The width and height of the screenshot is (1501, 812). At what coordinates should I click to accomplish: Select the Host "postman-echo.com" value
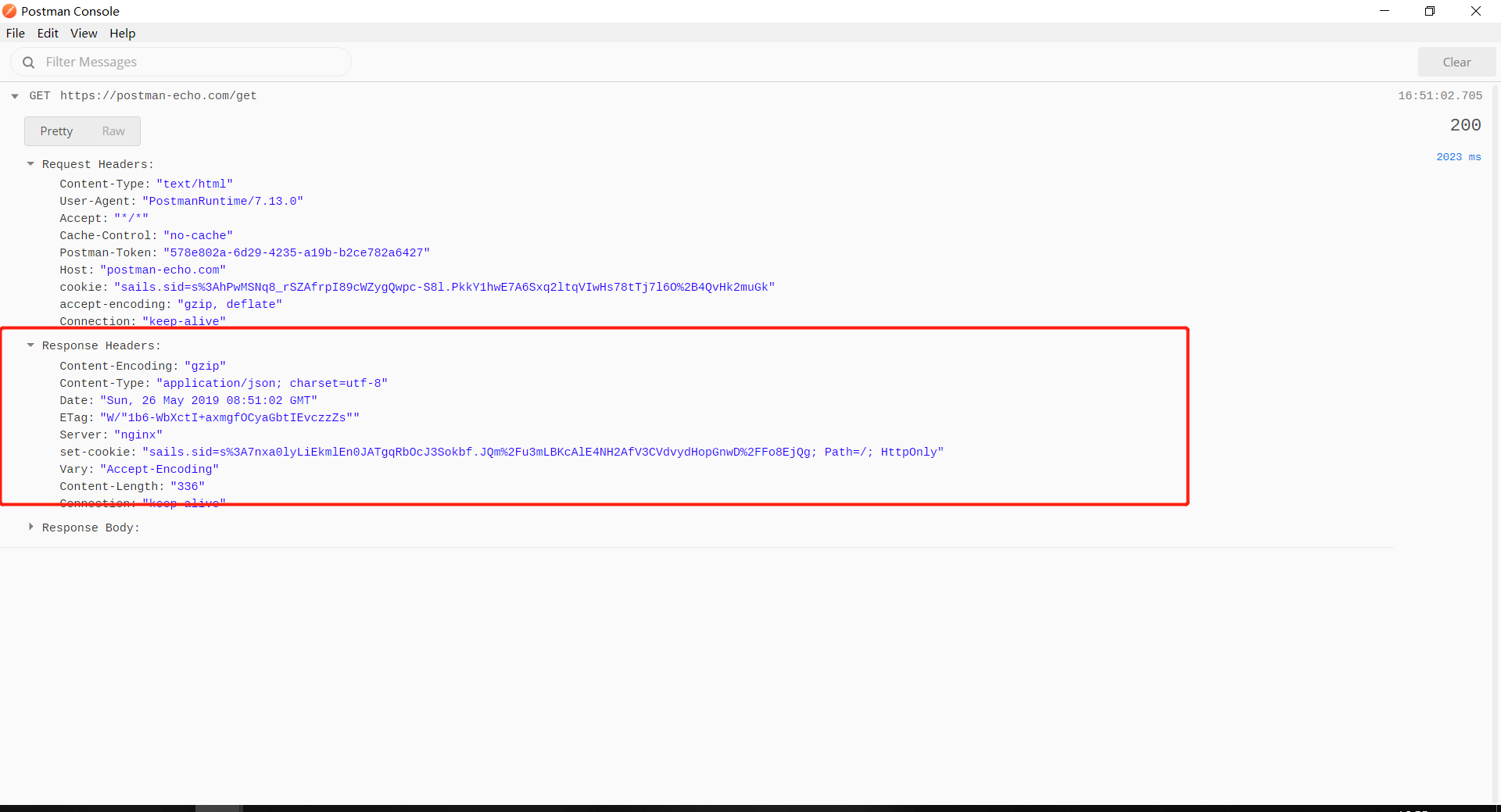[163, 270]
